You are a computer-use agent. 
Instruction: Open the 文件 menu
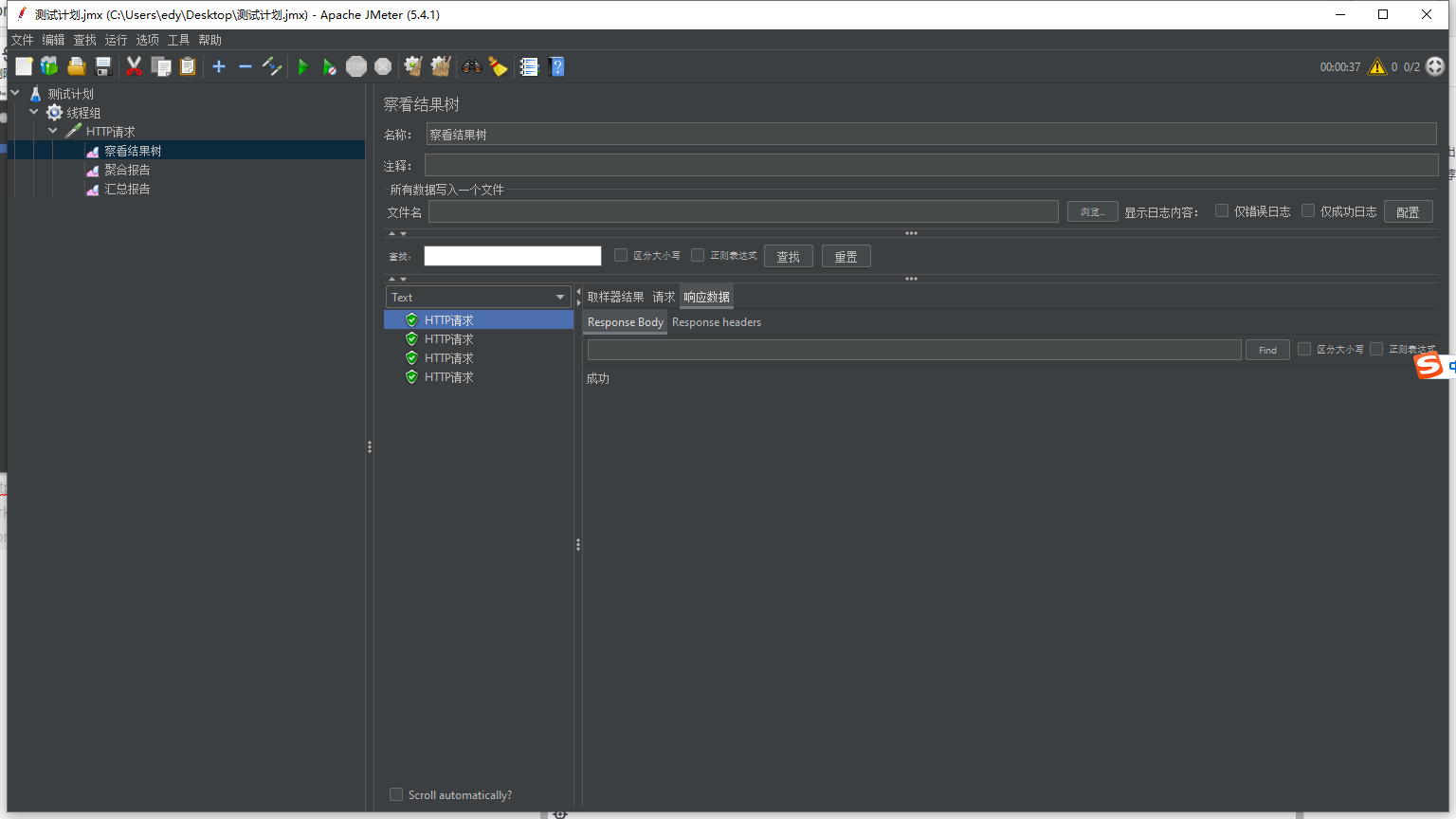(x=22, y=40)
